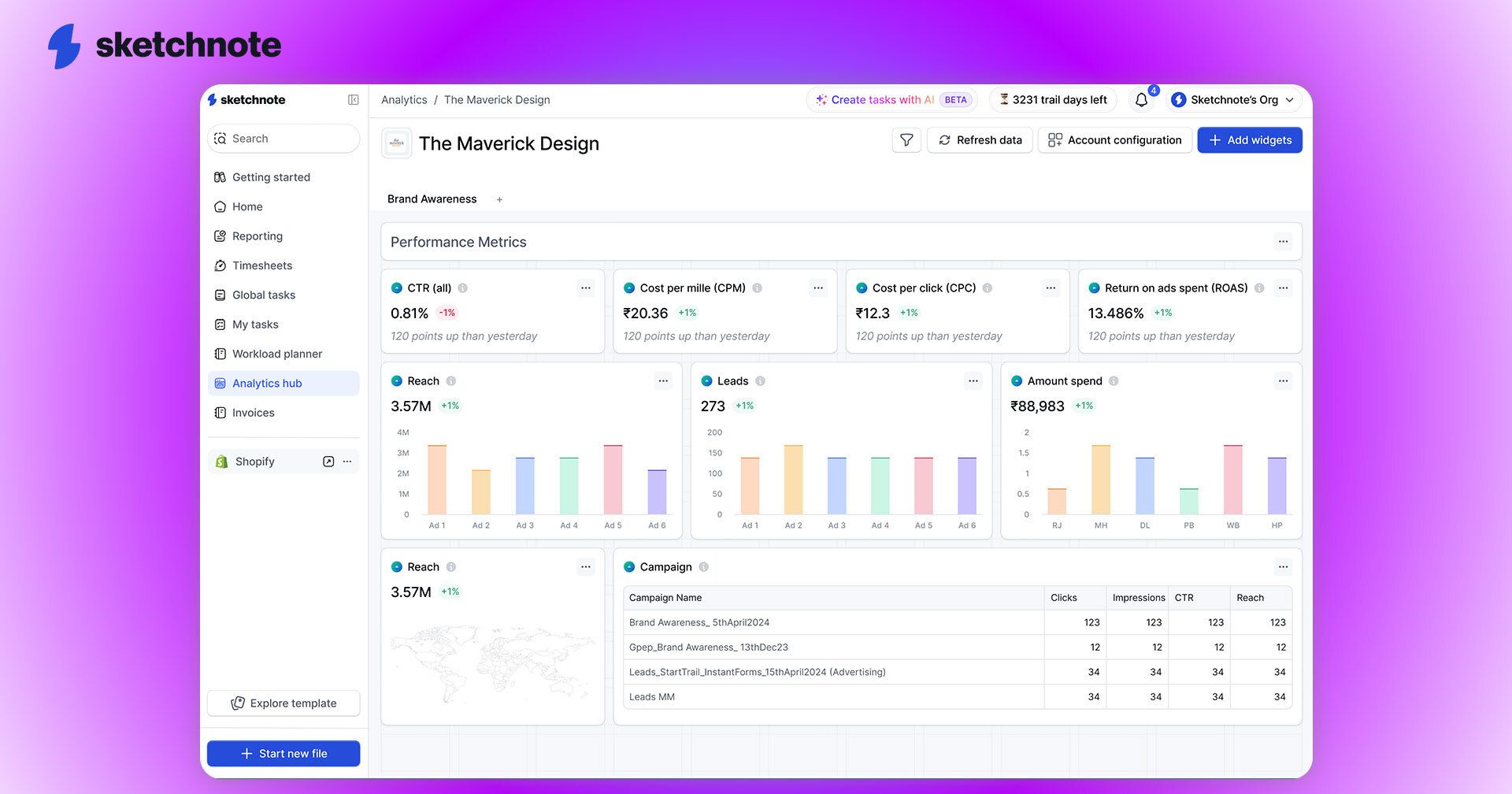Click Ad 2 bar in Leads chart
1512x794 pixels.
(x=794, y=480)
